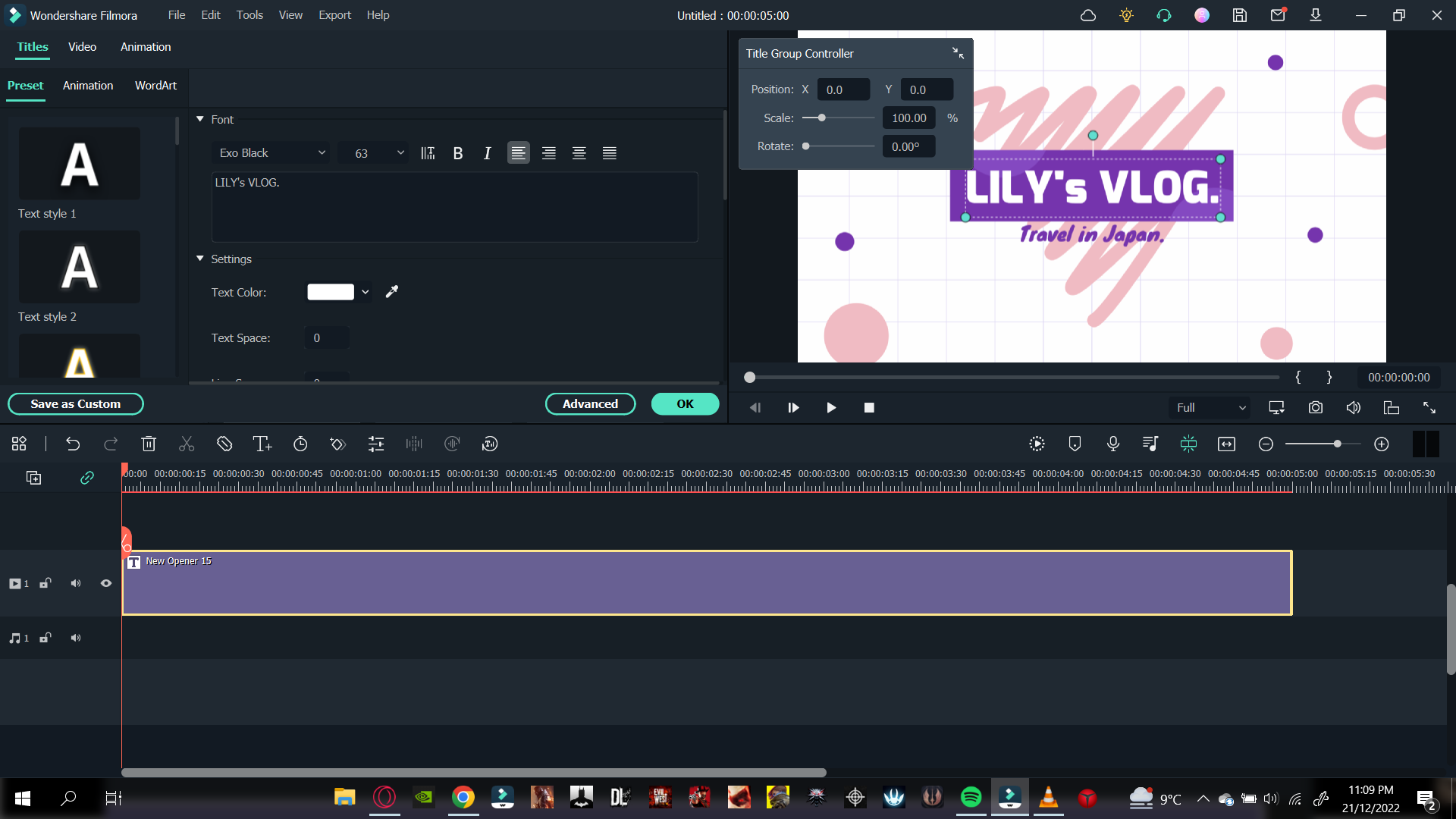
Task: Click the text input field for title
Action: pyautogui.click(x=453, y=205)
